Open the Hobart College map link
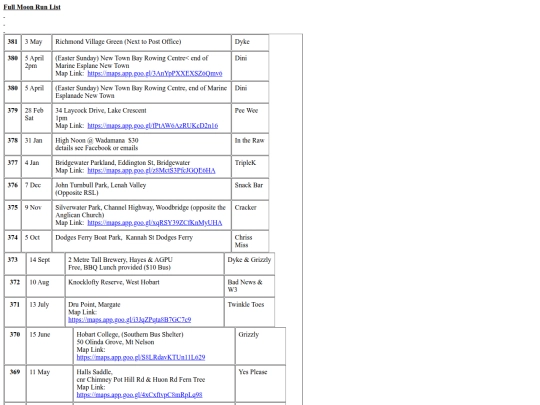This screenshot has width=540, height=405. pos(141,357)
